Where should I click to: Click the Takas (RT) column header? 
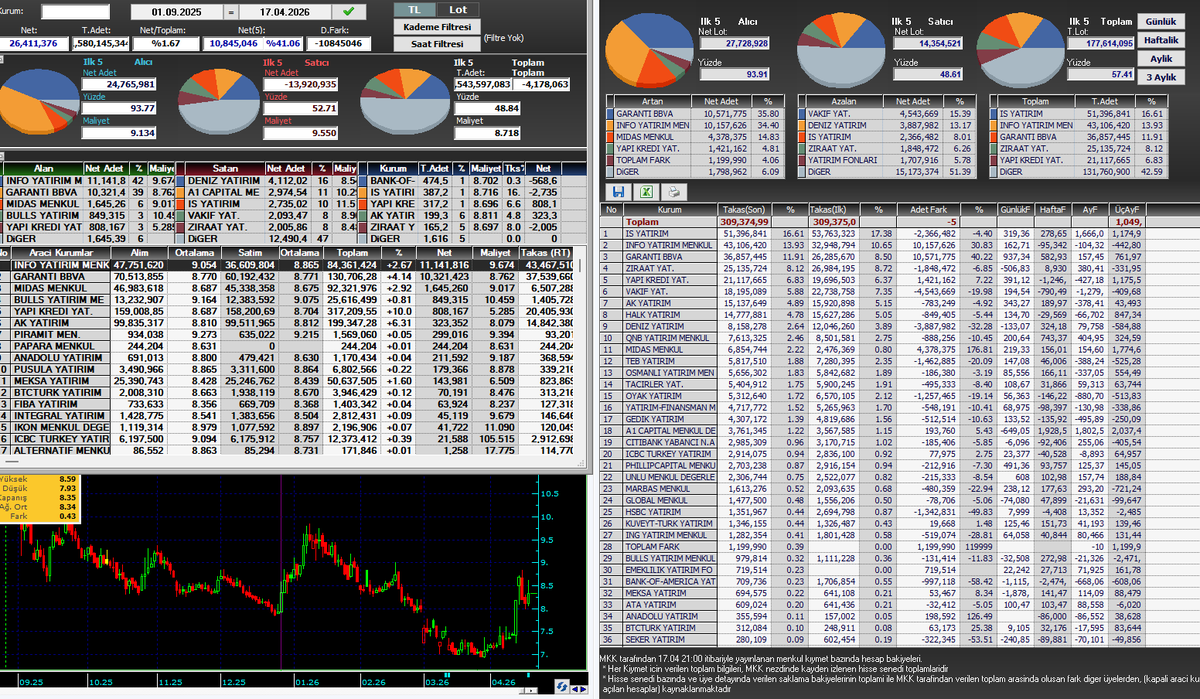point(547,253)
